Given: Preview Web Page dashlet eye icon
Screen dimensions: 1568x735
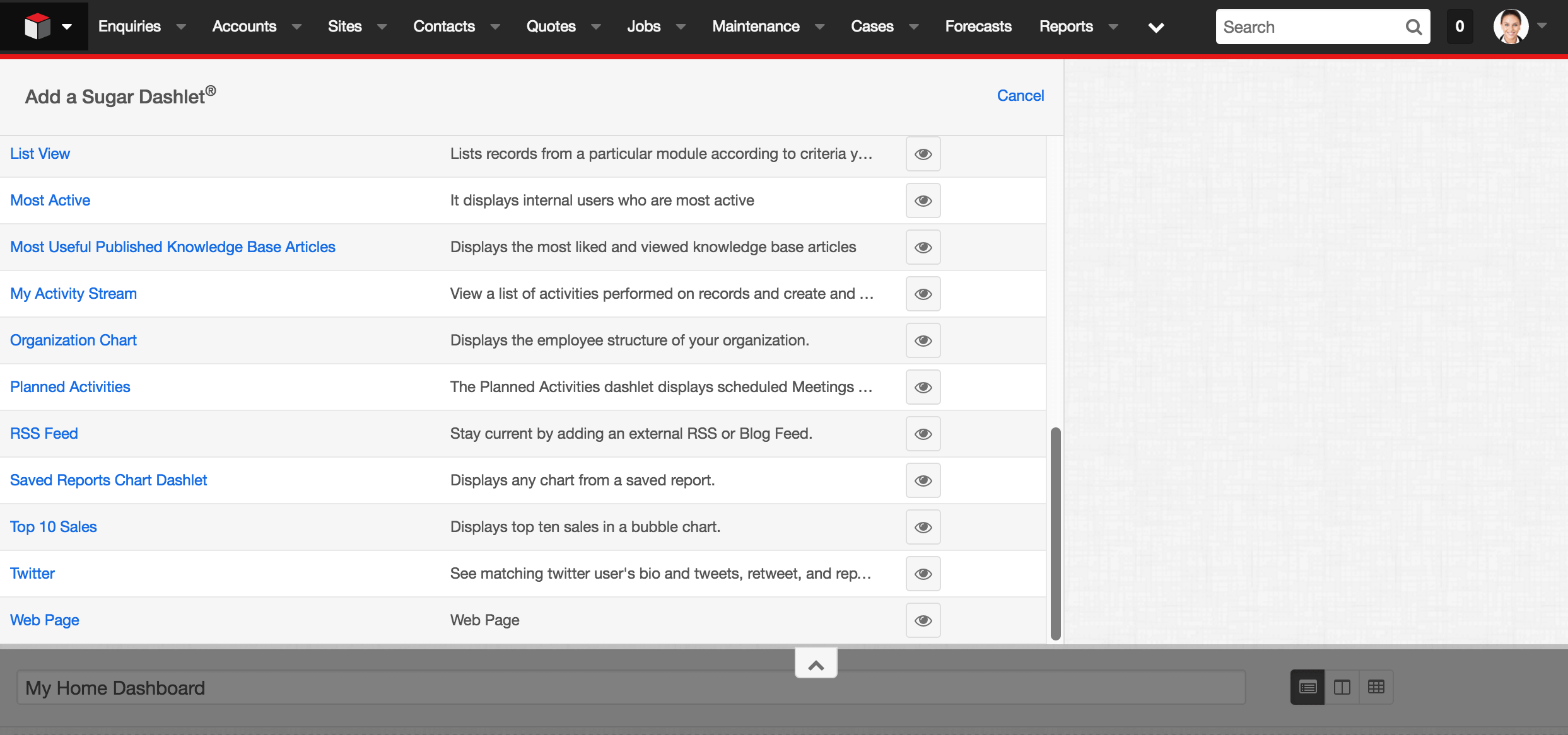Looking at the screenshot, I should [x=923, y=620].
